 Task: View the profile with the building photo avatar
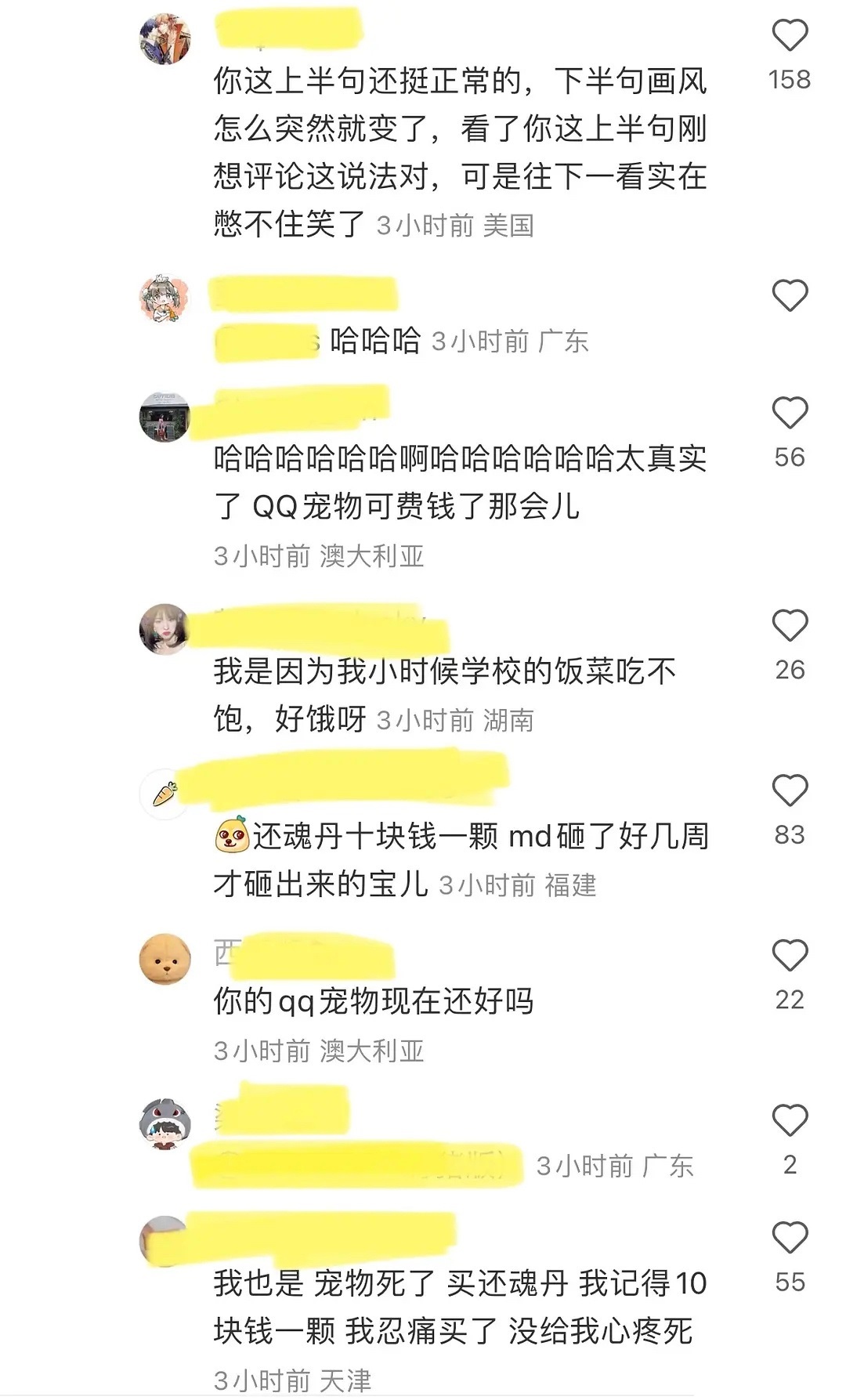[x=164, y=416]
